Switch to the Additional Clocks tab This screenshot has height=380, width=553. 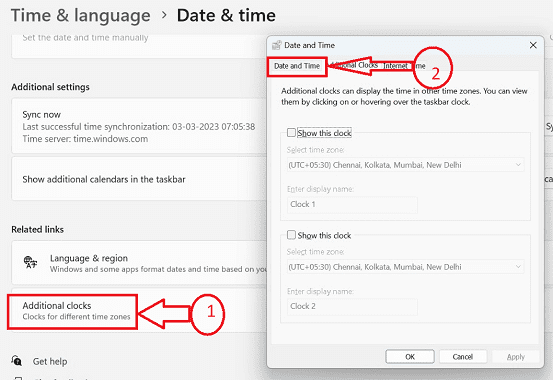click(x=355, y=66)
